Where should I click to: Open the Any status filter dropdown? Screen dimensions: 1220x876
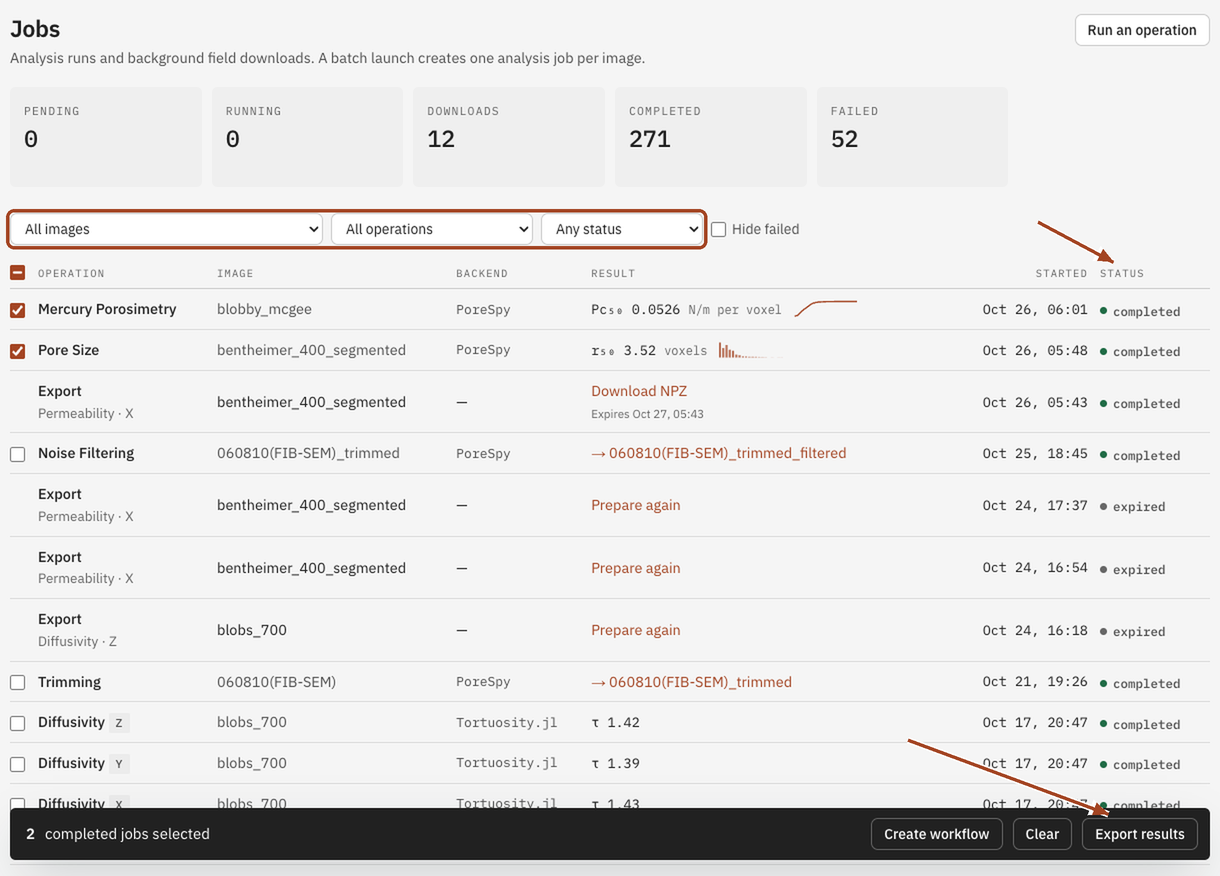pos(622,229)
